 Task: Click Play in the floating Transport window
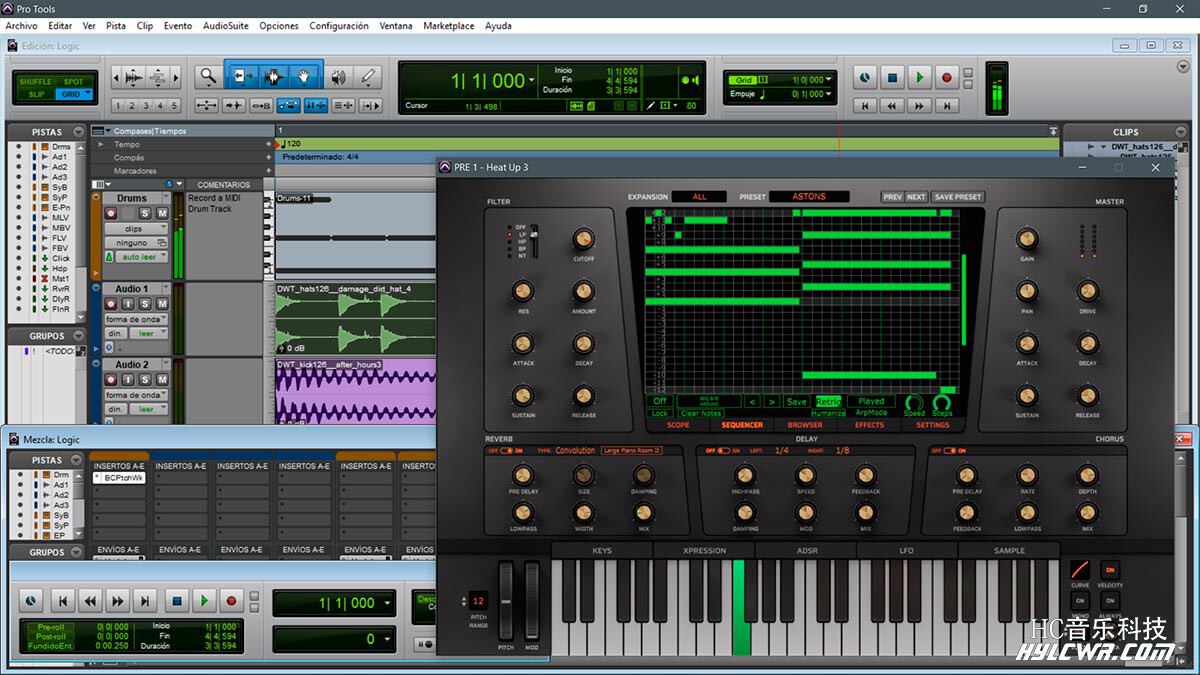coord(204,601)
